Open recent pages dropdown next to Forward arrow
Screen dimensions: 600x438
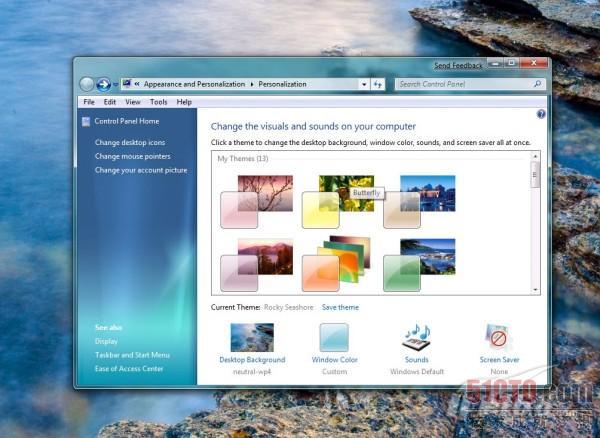(115, 85)
